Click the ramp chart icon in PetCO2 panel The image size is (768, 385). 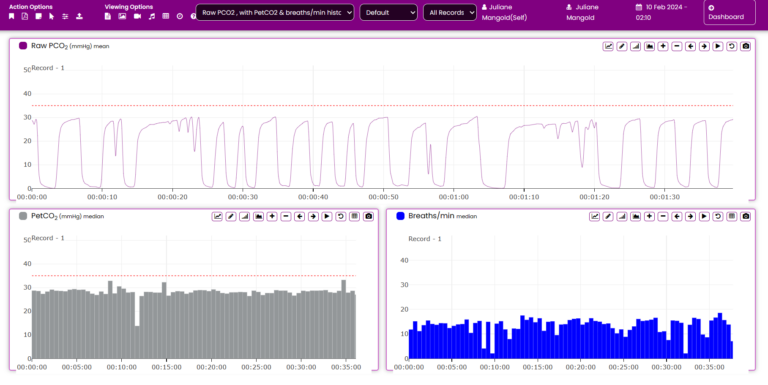click(245, 216)
